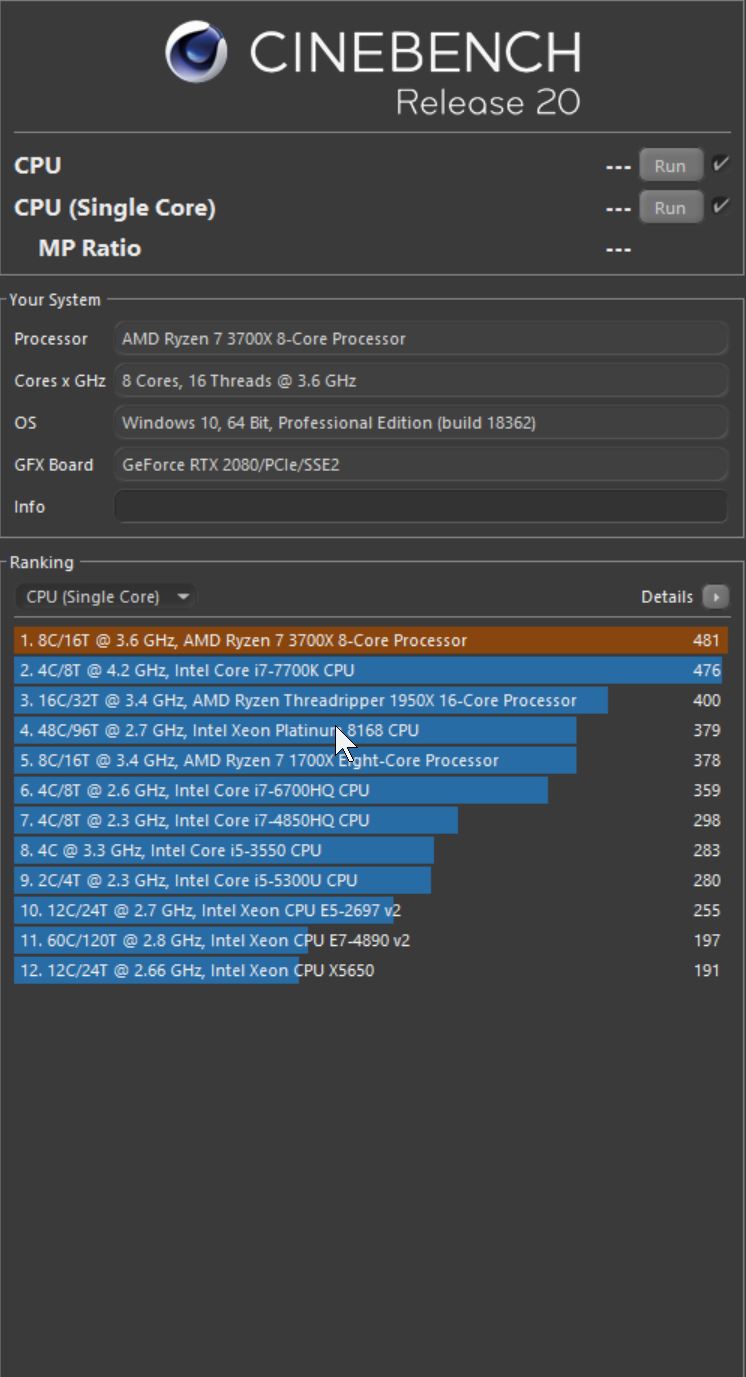The height and width of the screenshot is (1377, 746).
Task: Click the Processor field AMD Ryzen 7 3700X
Action: 421,338
